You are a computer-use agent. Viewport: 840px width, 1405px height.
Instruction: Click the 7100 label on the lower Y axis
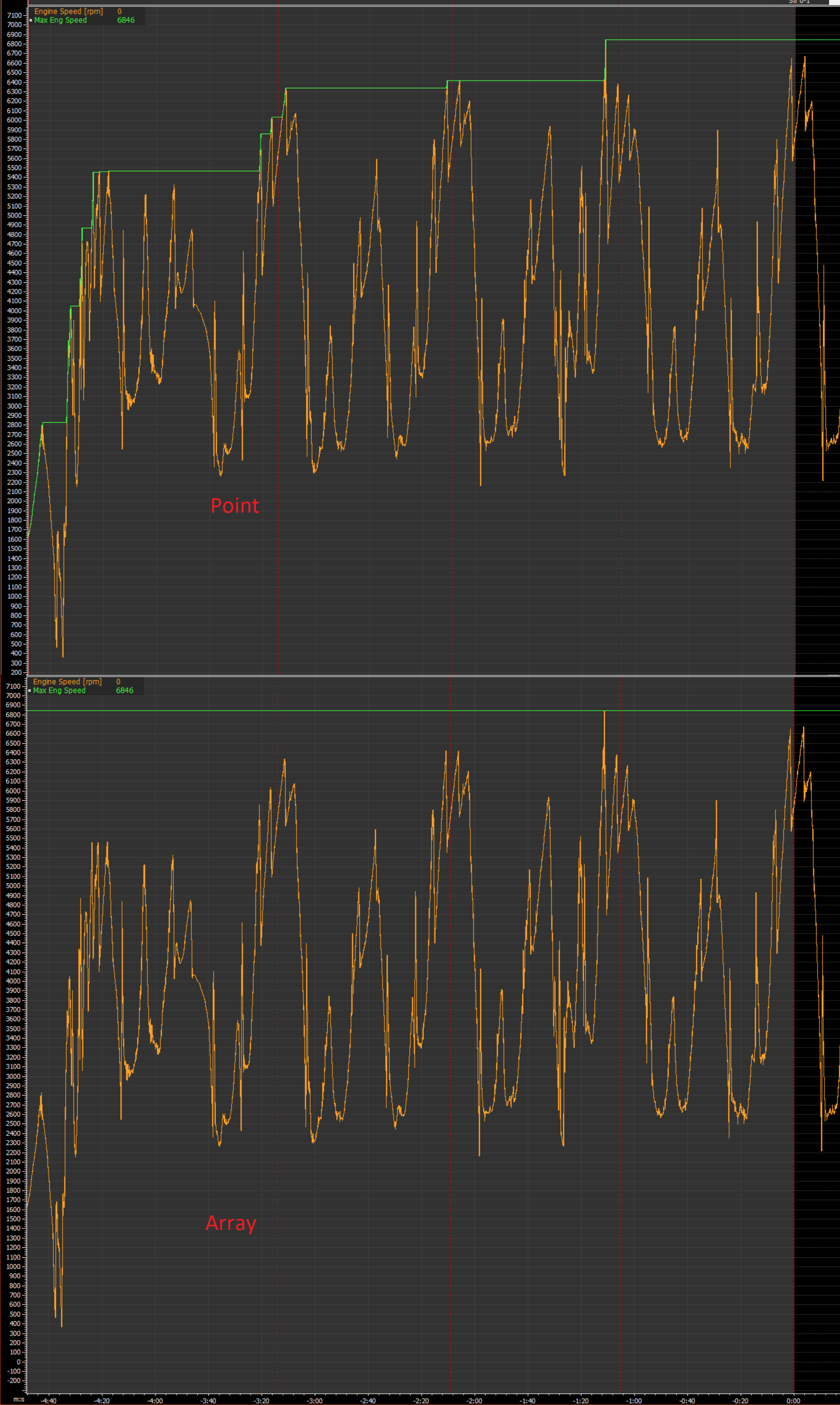click(13, 686)
